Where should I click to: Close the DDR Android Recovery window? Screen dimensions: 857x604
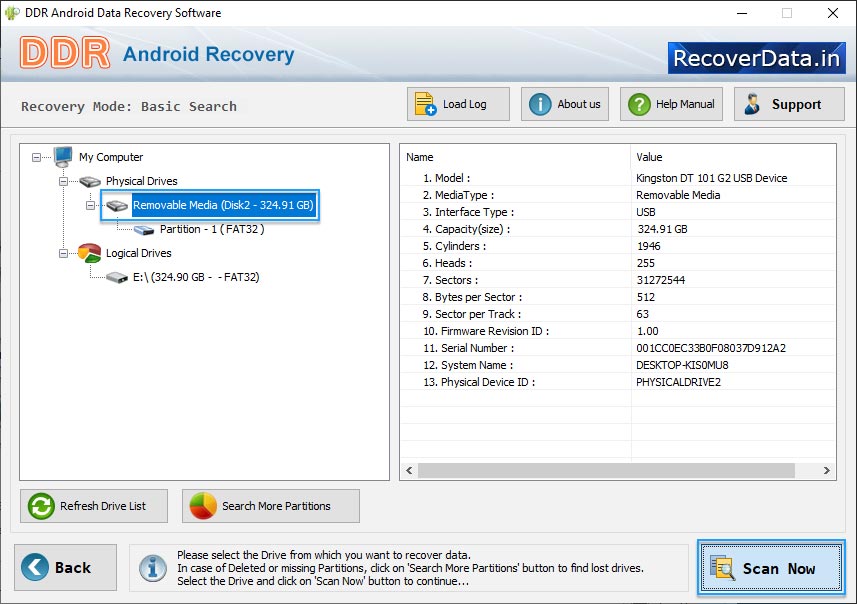coord(832,13)
